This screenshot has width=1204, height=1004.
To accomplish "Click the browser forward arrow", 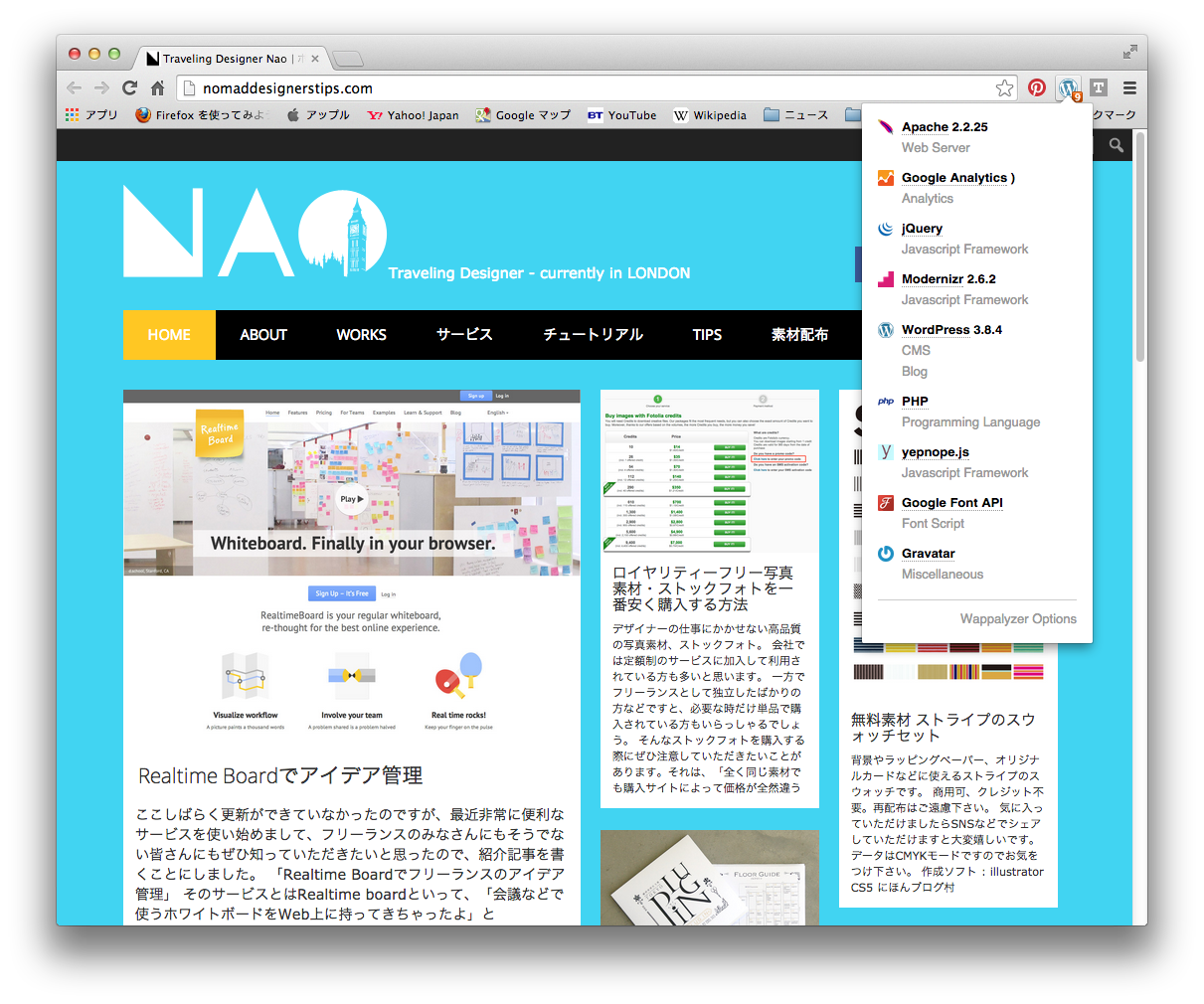I will (x=101, y=88).
